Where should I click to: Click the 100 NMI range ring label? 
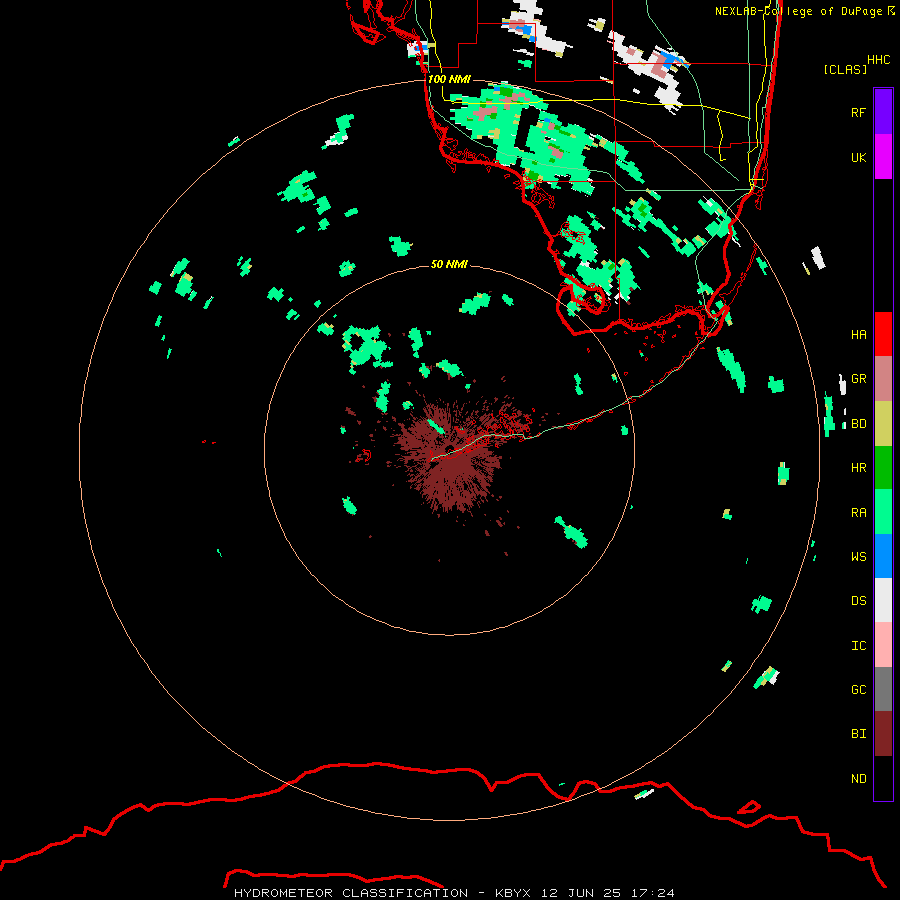pos(449,79)
